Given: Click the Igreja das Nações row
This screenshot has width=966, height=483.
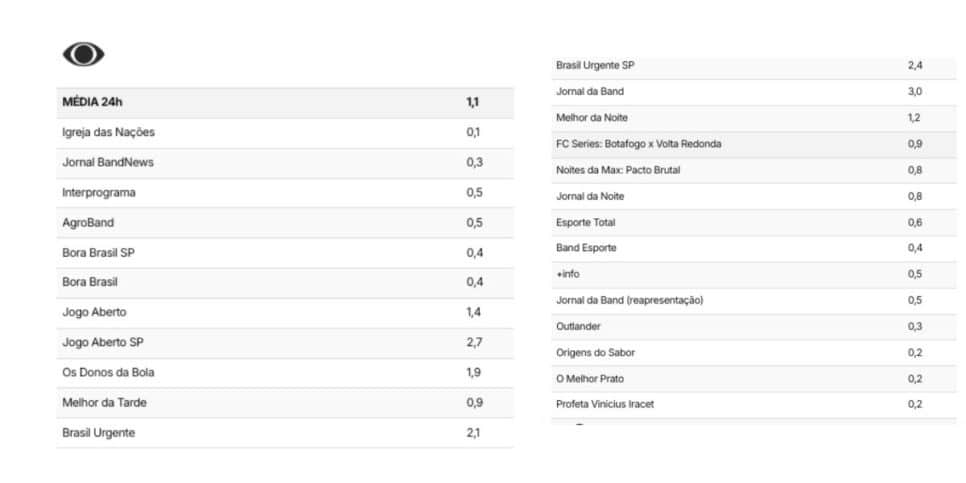Looking at the screenshot, I should 285,133.
